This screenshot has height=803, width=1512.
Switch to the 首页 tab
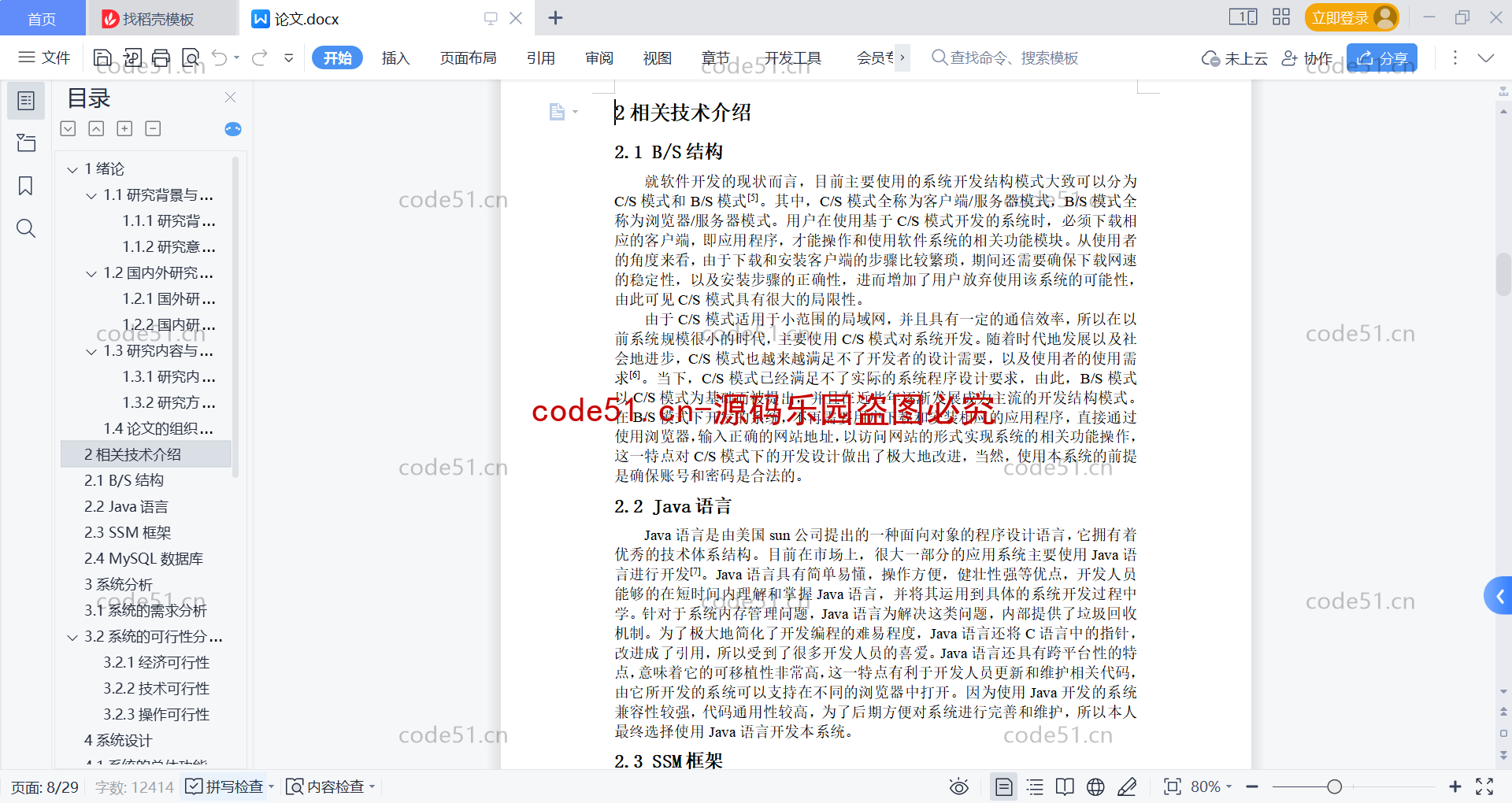pos(42,18)
